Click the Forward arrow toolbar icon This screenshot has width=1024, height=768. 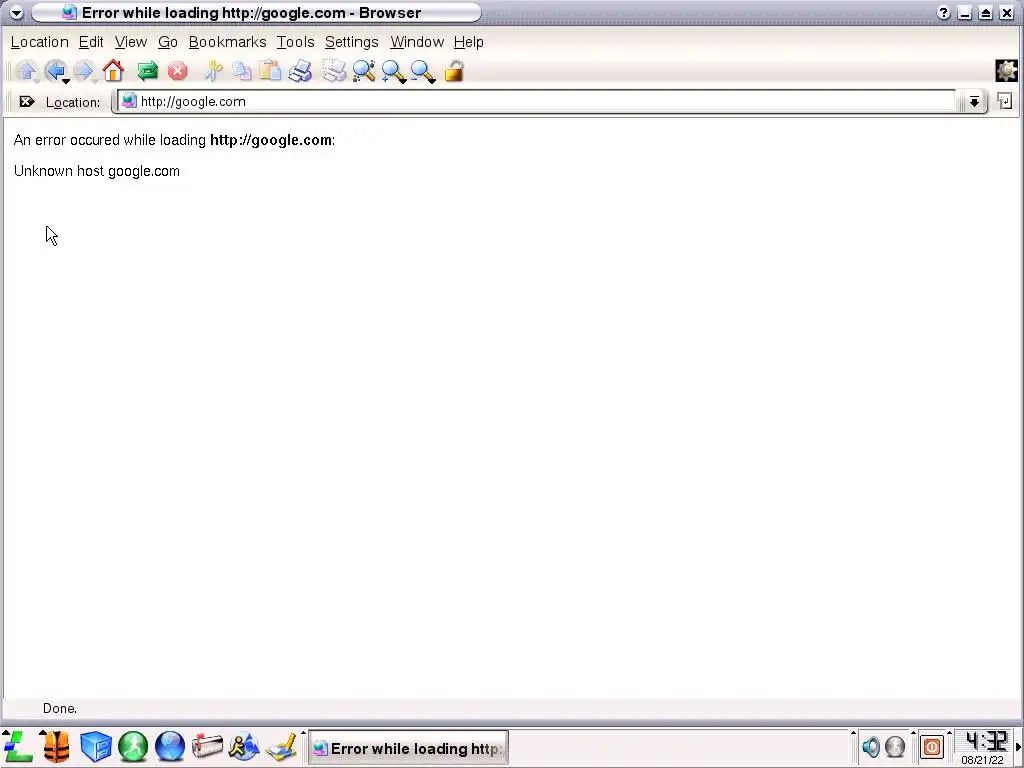[x=84, y=71]
